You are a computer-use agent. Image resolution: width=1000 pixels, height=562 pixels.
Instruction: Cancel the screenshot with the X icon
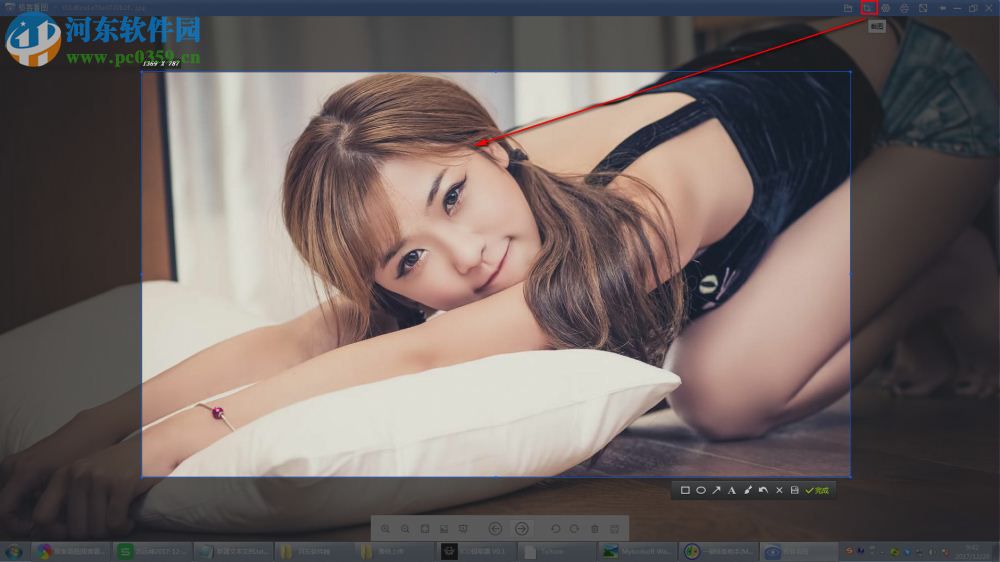click(x=779, y=490)
